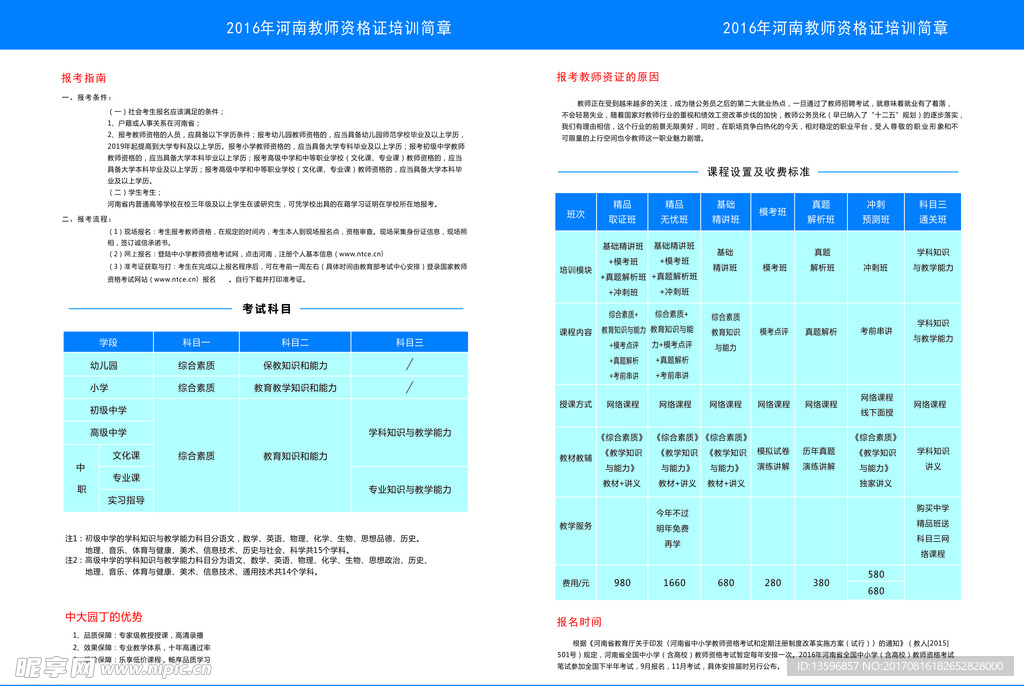
Task: Click "历年真题演练讲解" cell
Action: (819, 459)
